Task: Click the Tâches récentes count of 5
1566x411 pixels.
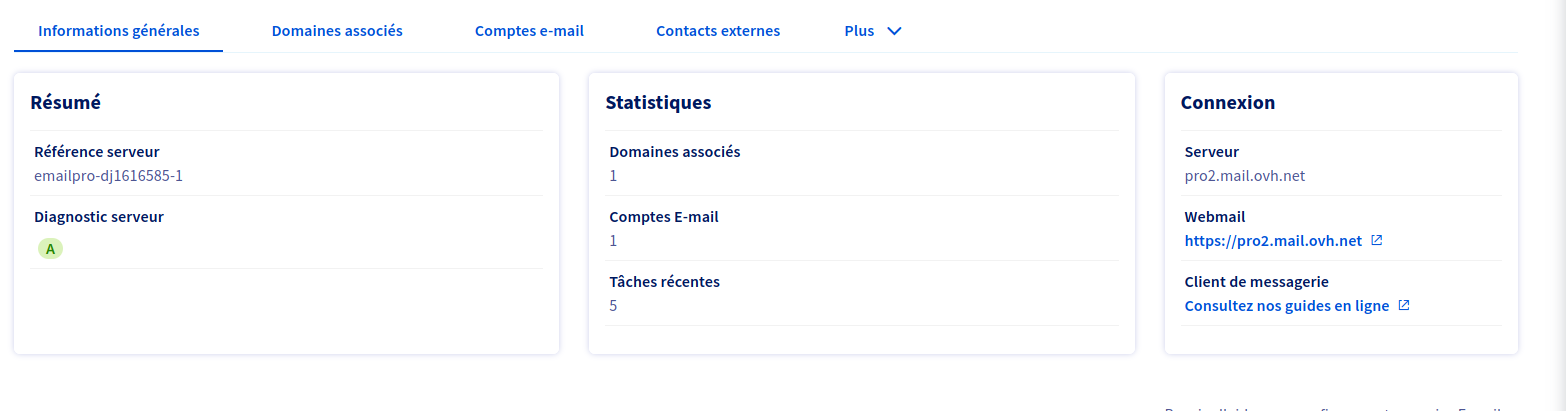Action: (x=613, y=306)
